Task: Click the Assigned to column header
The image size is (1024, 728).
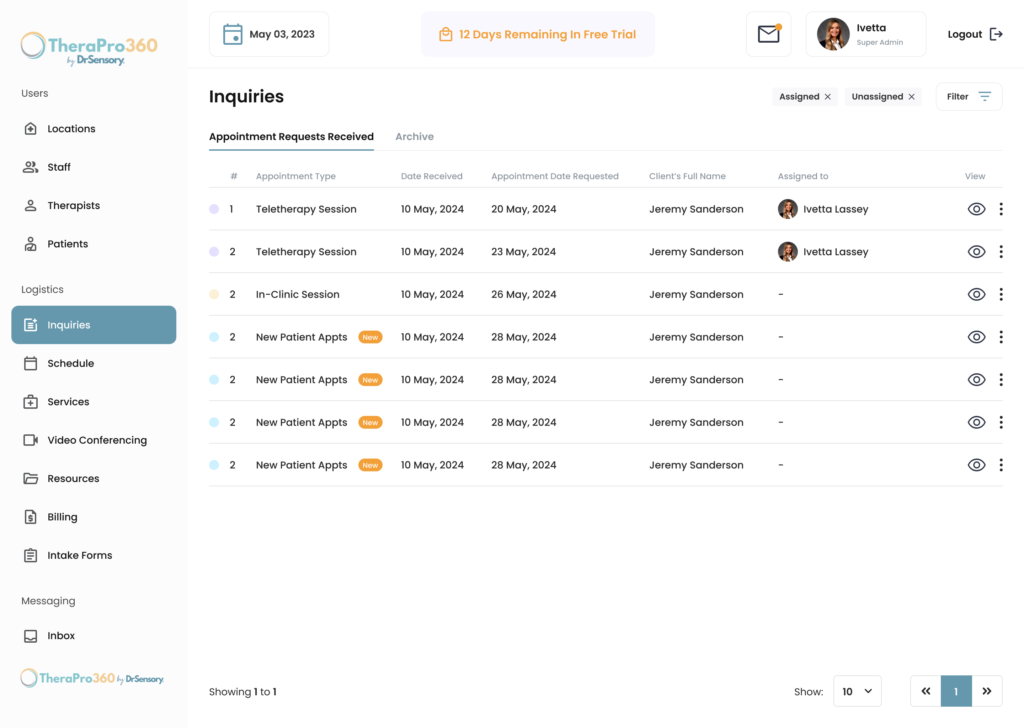Action: 803,176
